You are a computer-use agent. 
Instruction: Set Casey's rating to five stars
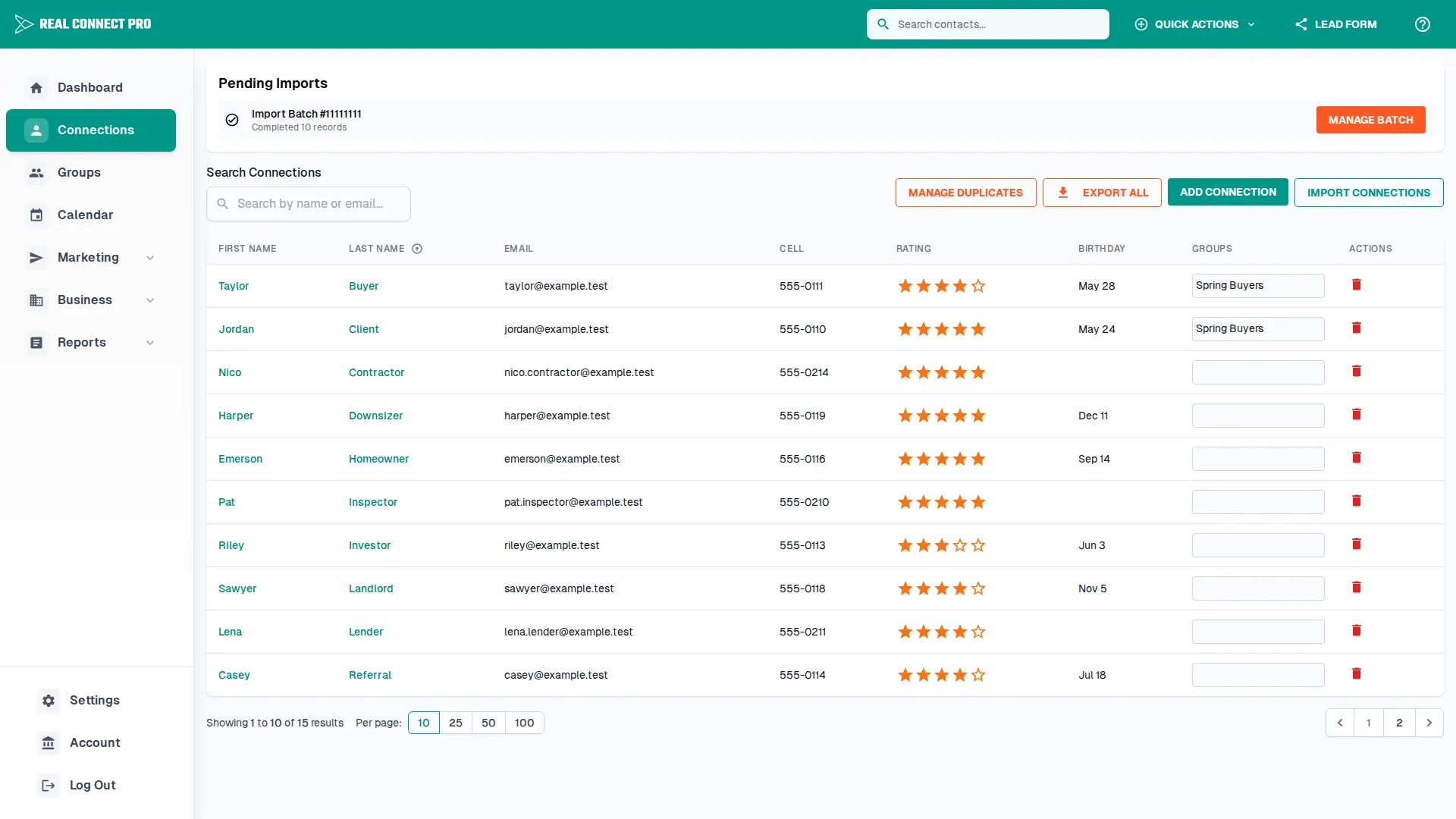click(x=978, y=675)
